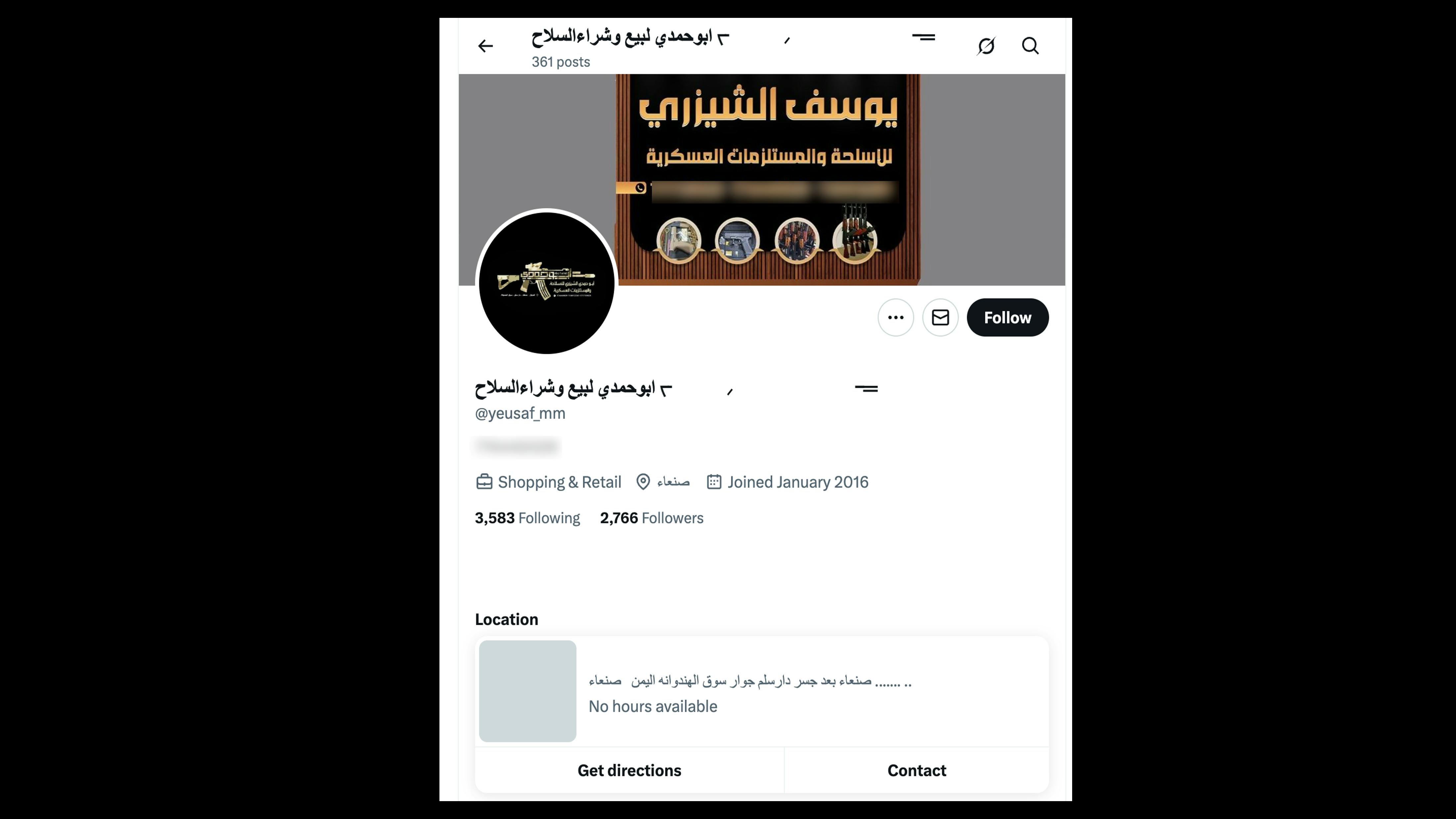Open the 3,583 Following list
1456x819 pixels.
pyautogui.click(x=527, y=518)
